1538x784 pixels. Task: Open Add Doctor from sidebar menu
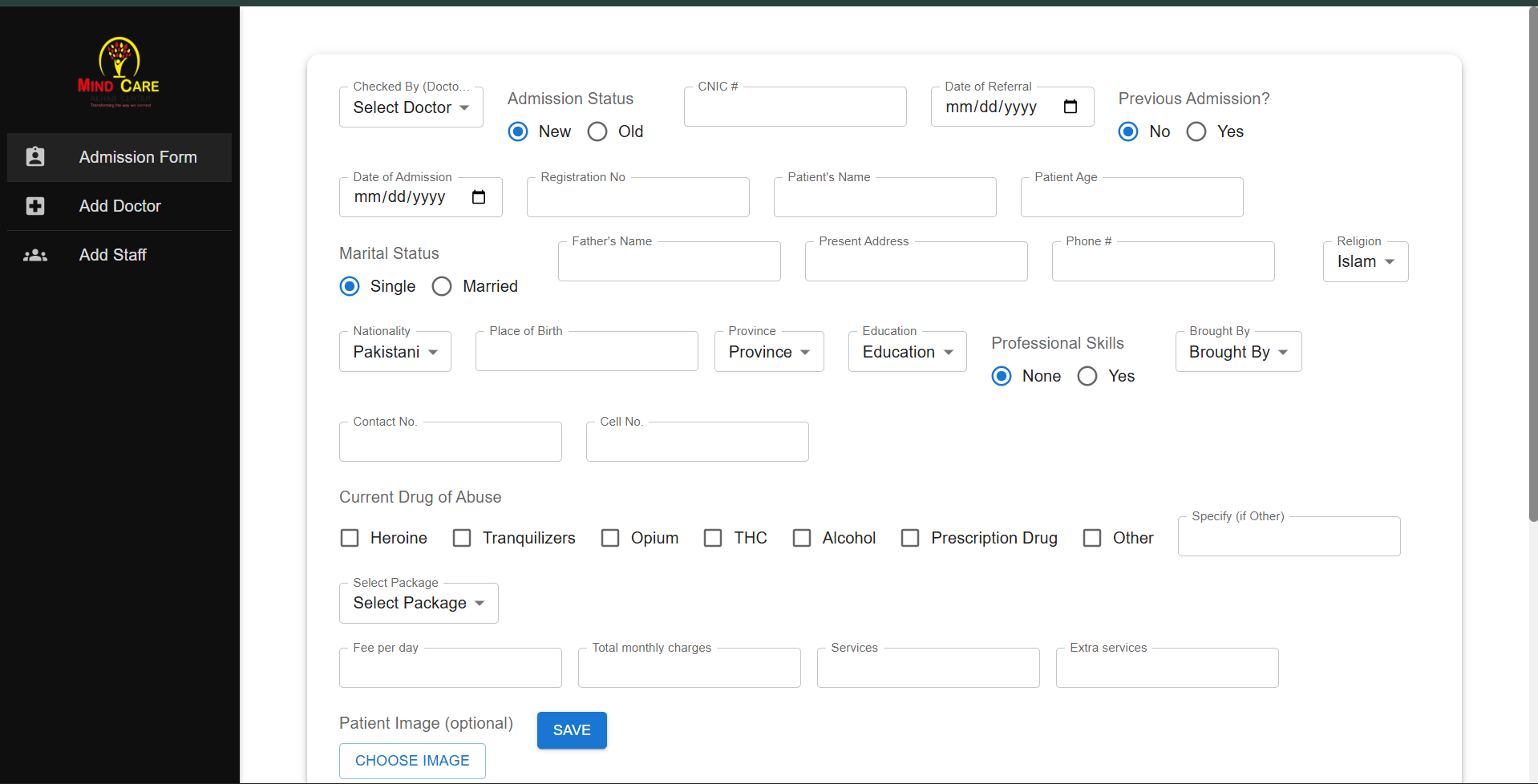[120, 206]
